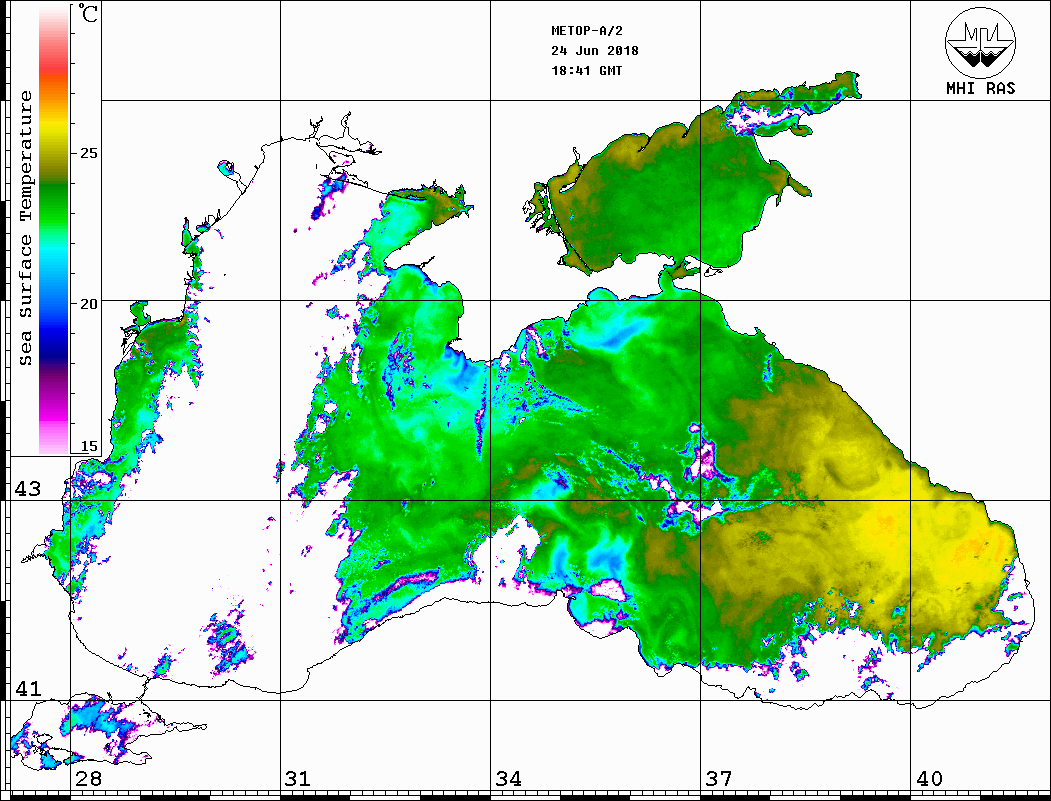Click latitude label 41

click(28, 689)
